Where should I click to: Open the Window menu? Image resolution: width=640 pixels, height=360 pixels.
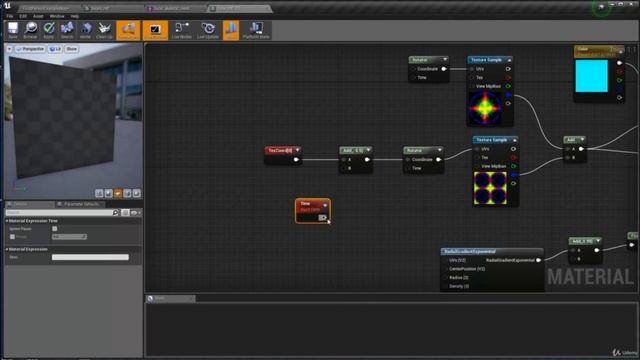coord(57,16)
